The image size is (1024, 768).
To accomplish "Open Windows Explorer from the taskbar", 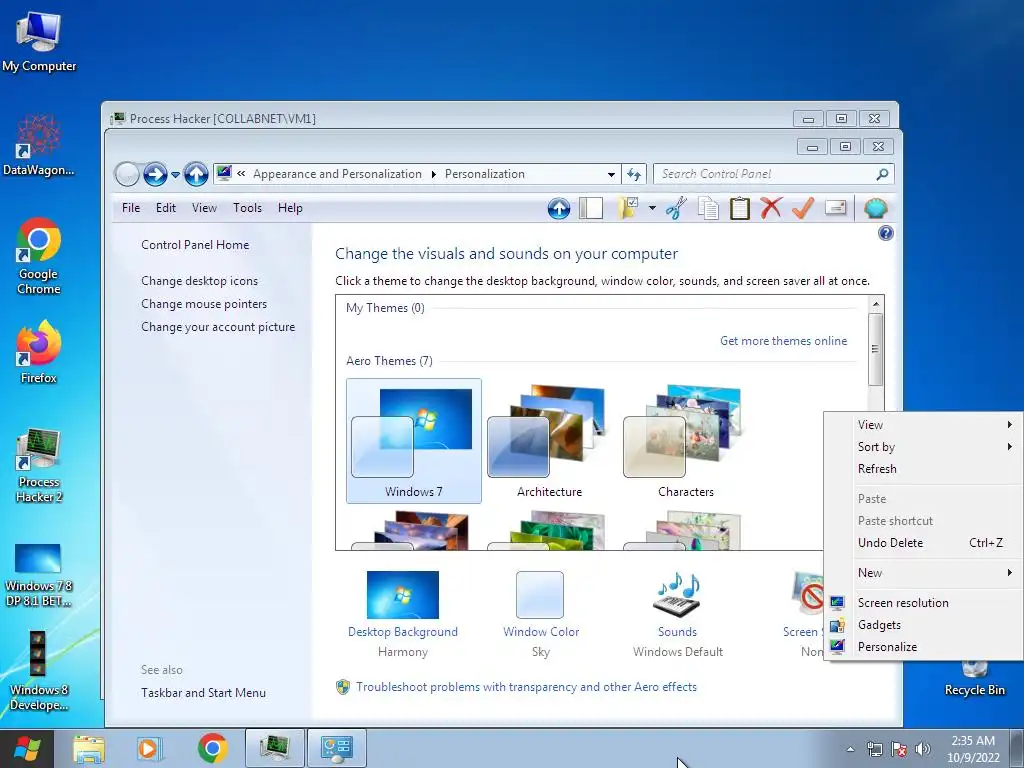I will click(x=89, y=748).
